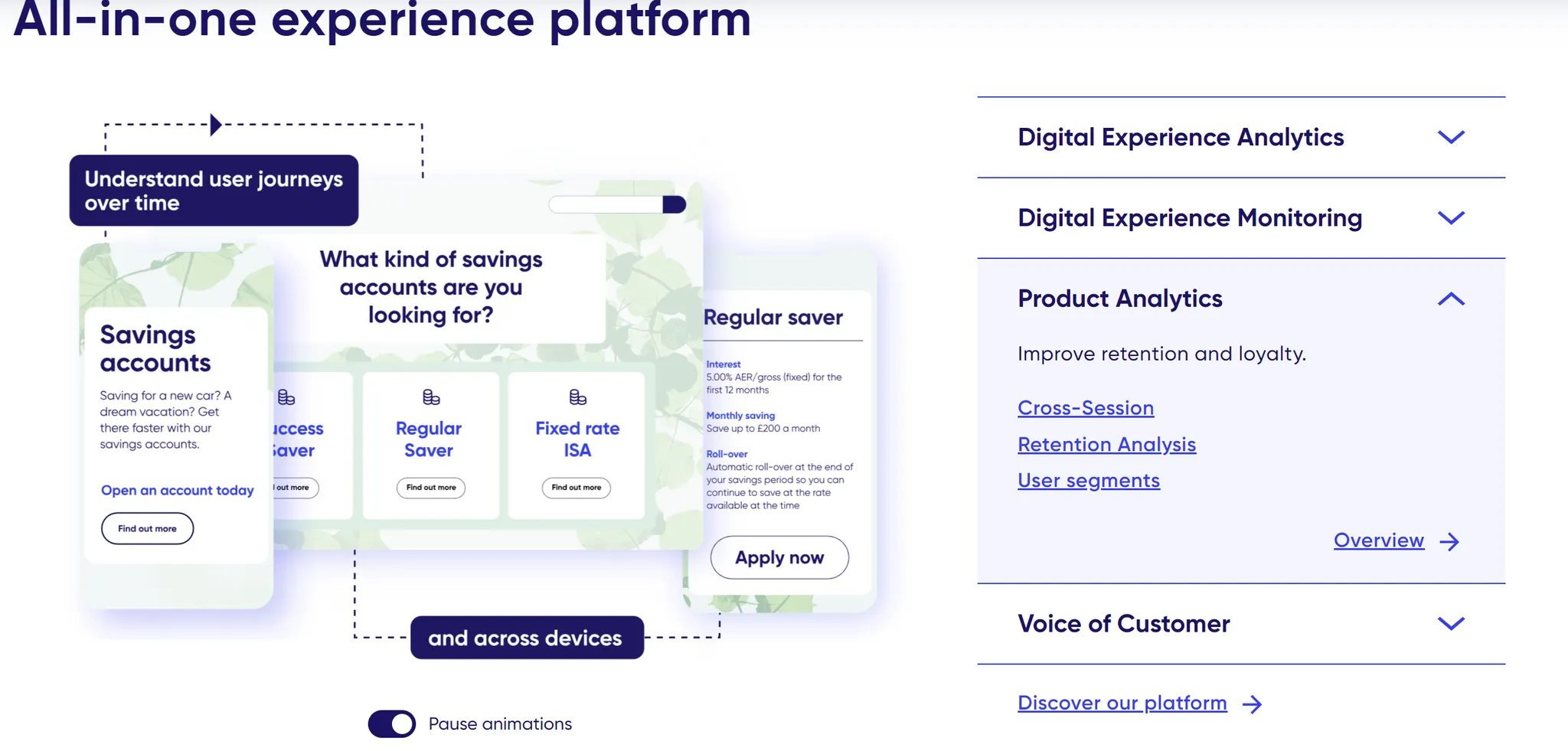Select Open an account today
Image resolution: width=1568 pixels, height=751 pixels.
point(177,490)
